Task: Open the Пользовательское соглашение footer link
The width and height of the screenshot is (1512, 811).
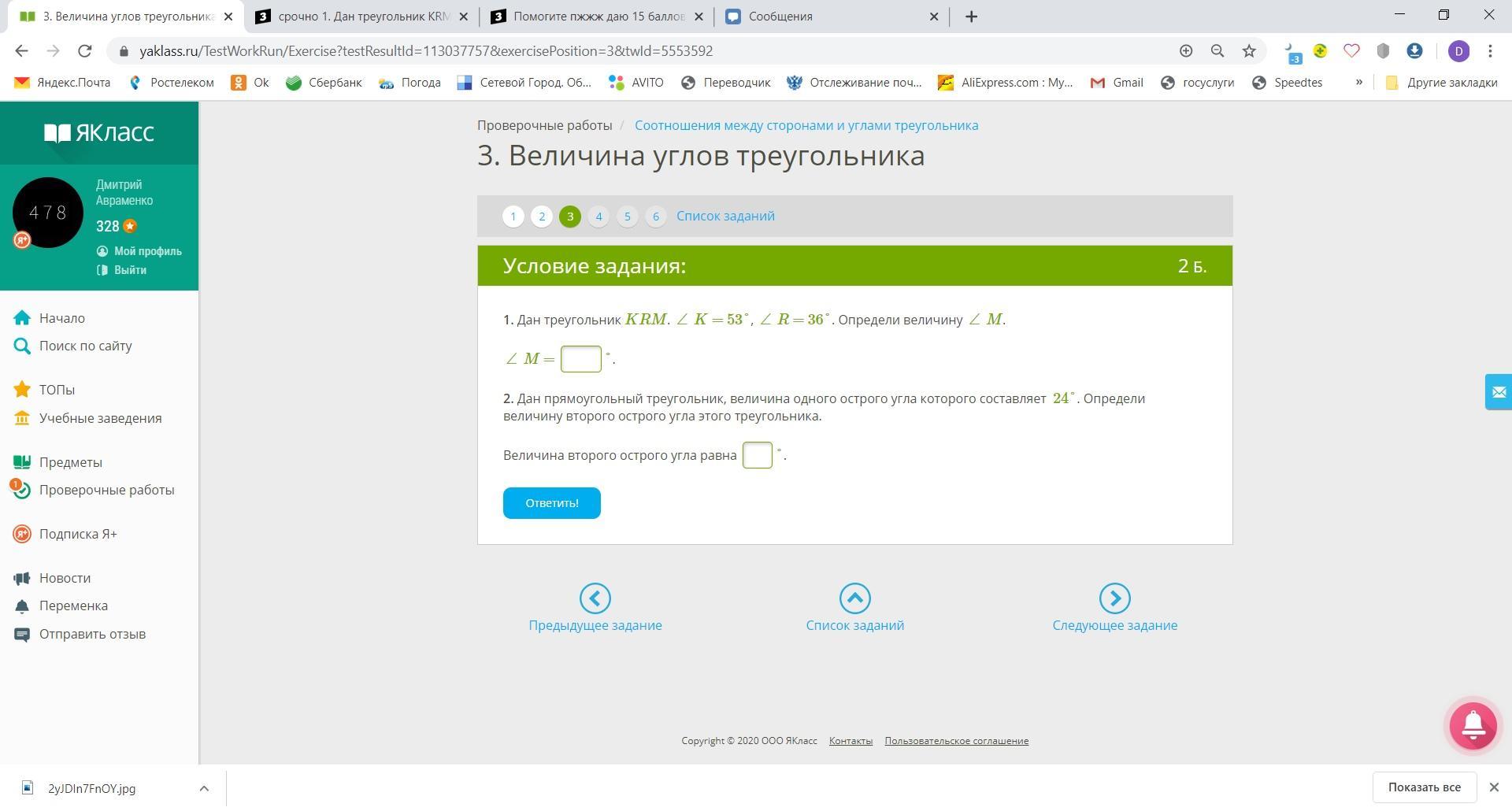Action: click(956, 741)
